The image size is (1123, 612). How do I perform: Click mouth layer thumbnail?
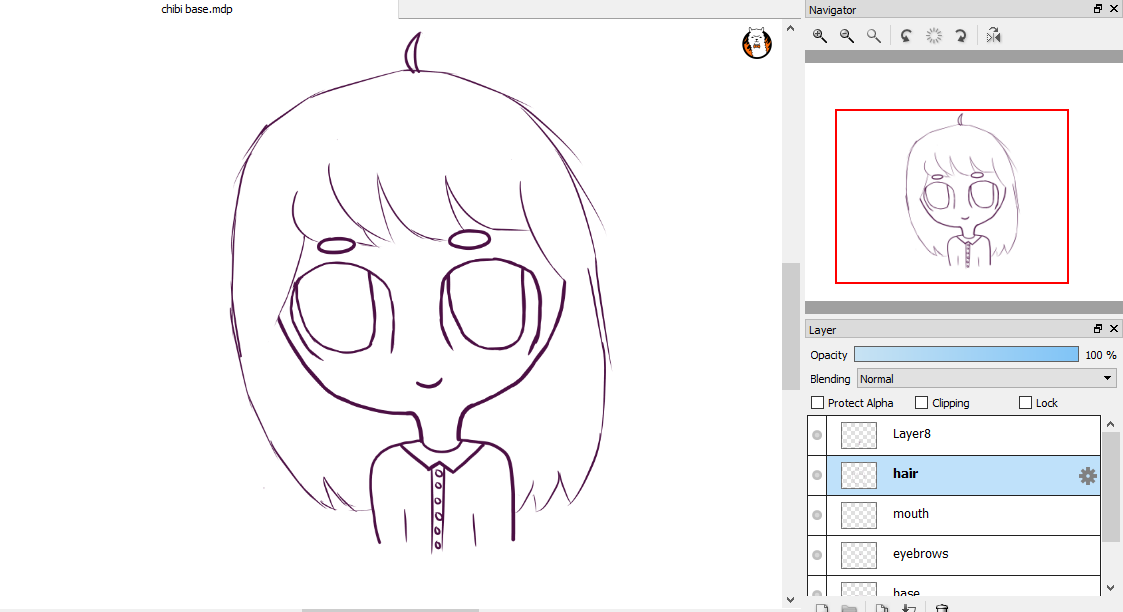[859, 515]
